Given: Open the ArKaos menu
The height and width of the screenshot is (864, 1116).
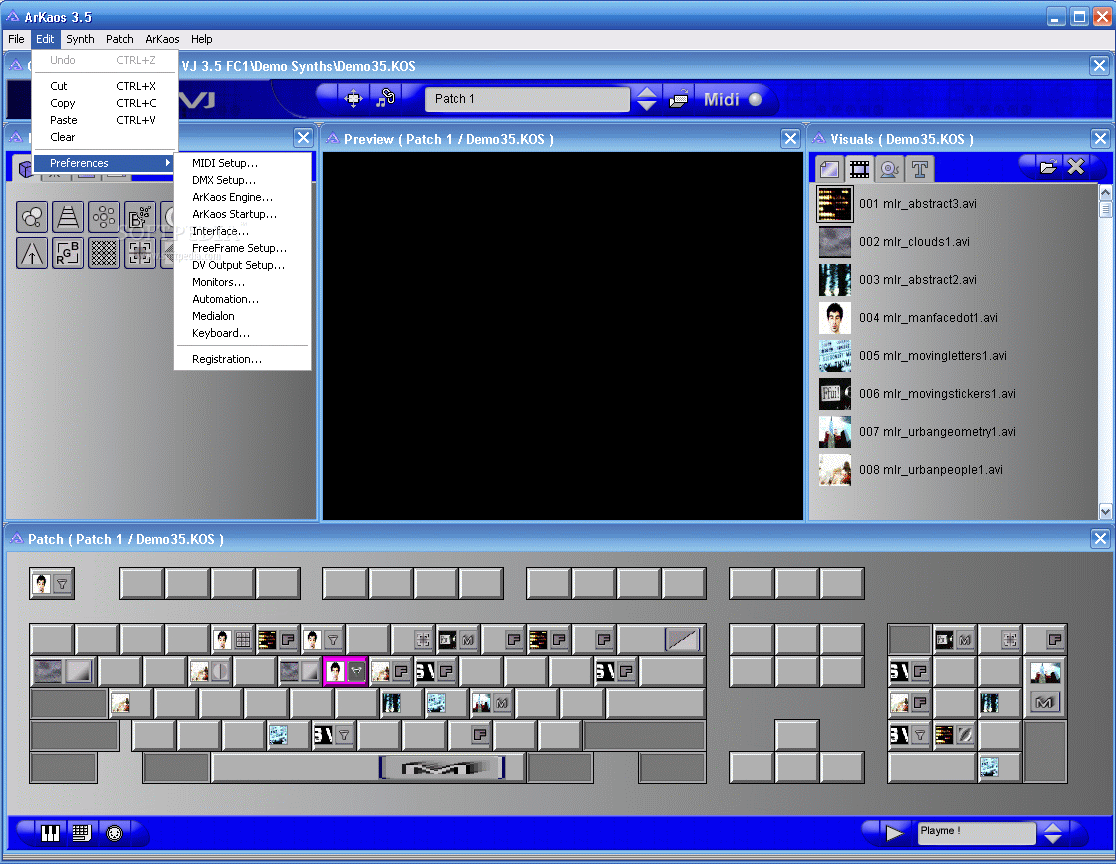Looking at the screenshot, I should pos(162,39).
